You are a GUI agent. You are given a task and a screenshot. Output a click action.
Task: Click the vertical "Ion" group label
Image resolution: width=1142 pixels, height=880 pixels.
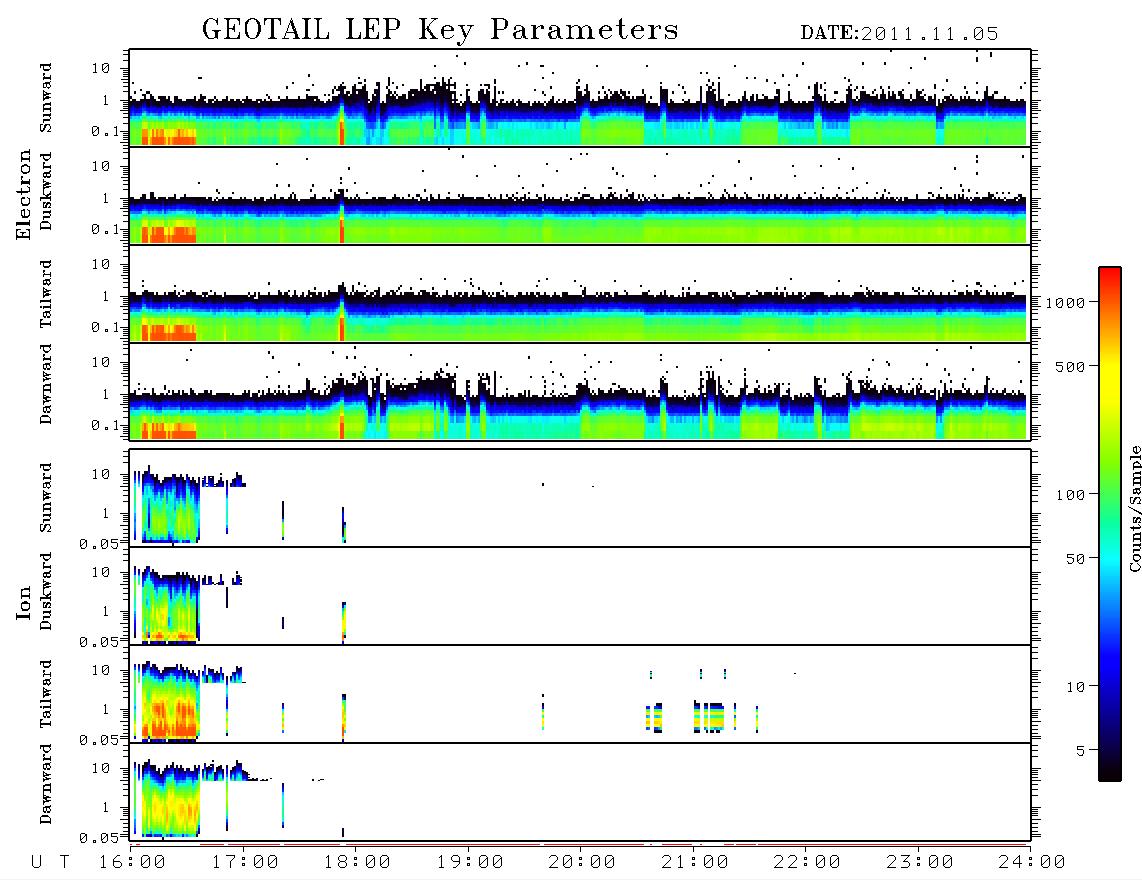pos(24,603)
